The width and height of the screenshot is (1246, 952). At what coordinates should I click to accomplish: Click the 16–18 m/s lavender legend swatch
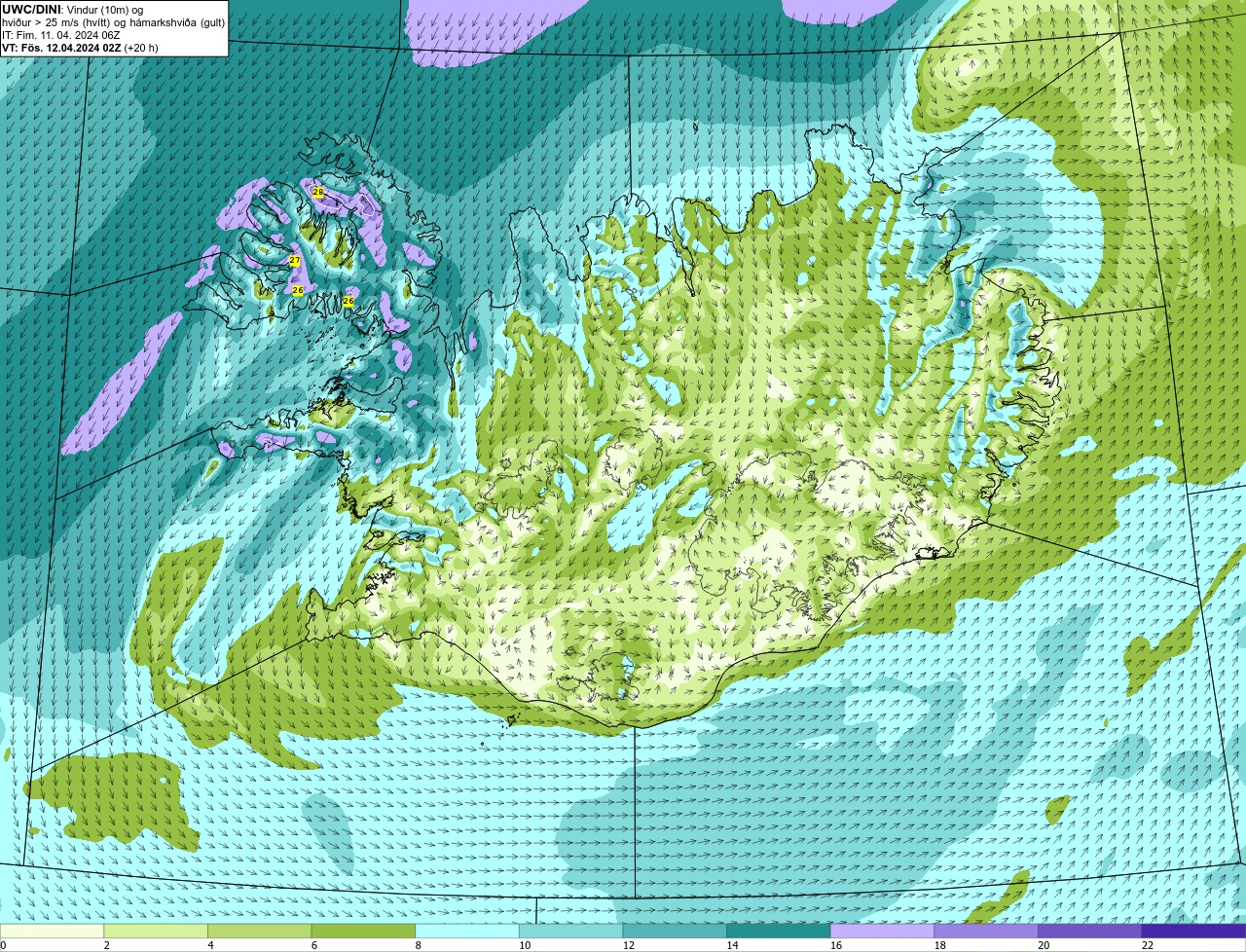click(x=883, y=931)
